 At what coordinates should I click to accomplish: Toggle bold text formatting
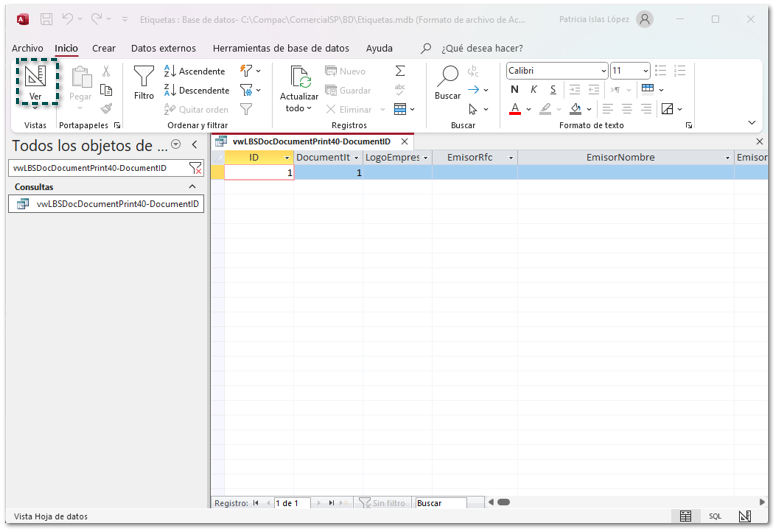[515, 90]
